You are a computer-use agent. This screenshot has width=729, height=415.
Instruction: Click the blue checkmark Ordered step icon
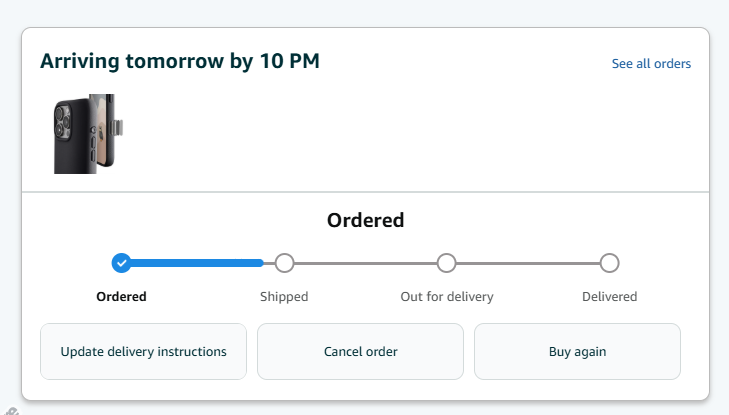pyautogui.click(x=121, y=263)
